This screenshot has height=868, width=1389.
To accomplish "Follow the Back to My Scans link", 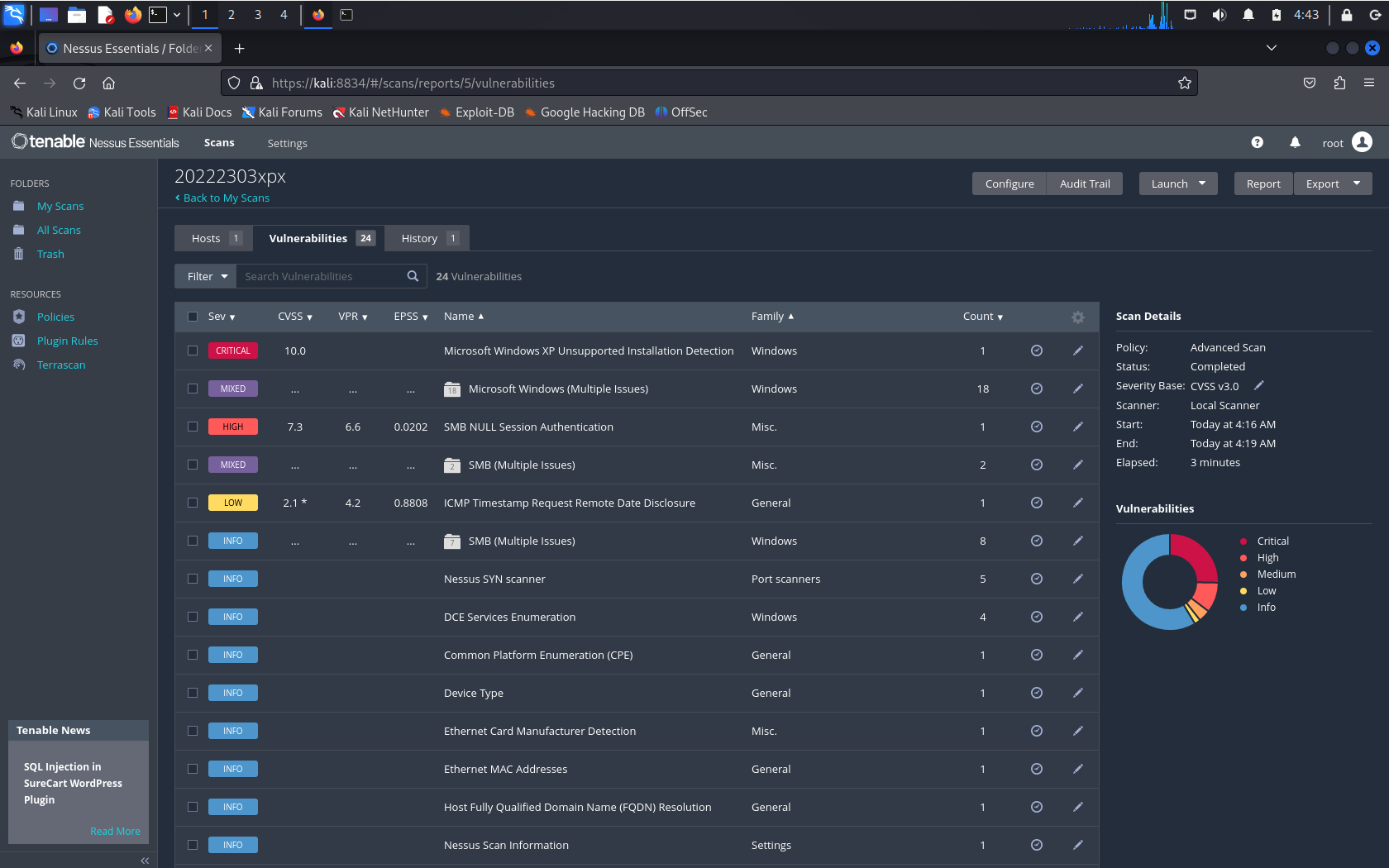I will pos(222,198).
